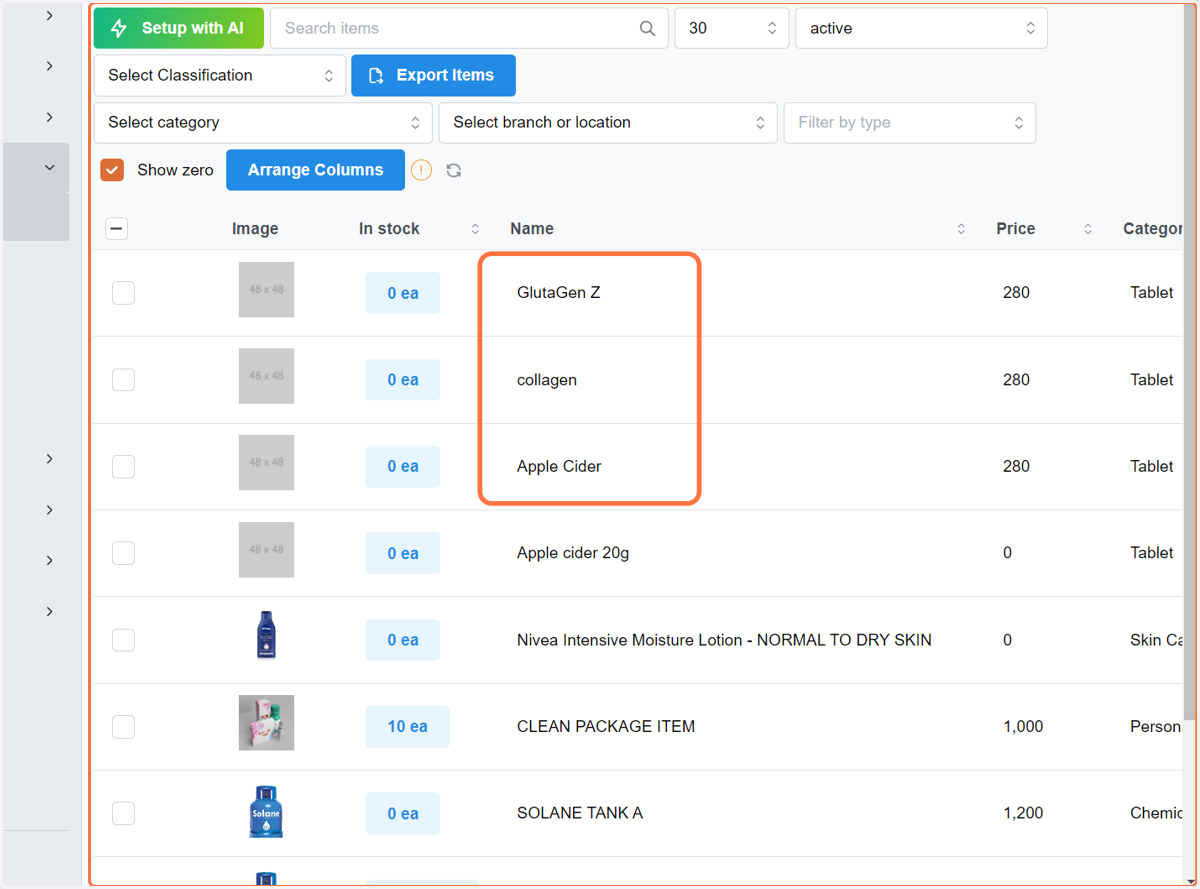Select the GlutaGen Z row checkbox
This screenshot has width=1200, height=889.
point(123,293)
